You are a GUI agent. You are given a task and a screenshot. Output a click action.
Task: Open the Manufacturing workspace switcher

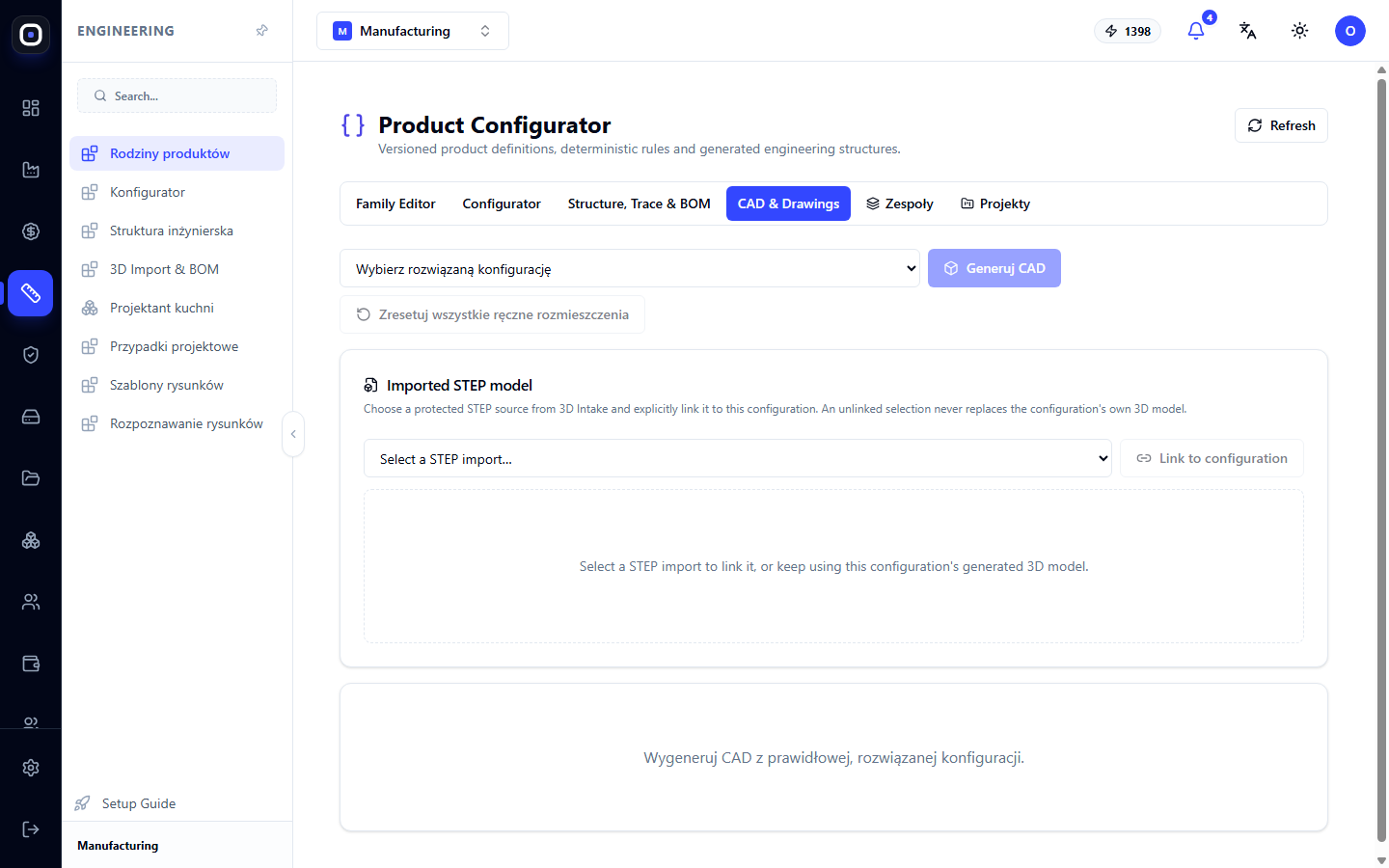pos(413,31)
